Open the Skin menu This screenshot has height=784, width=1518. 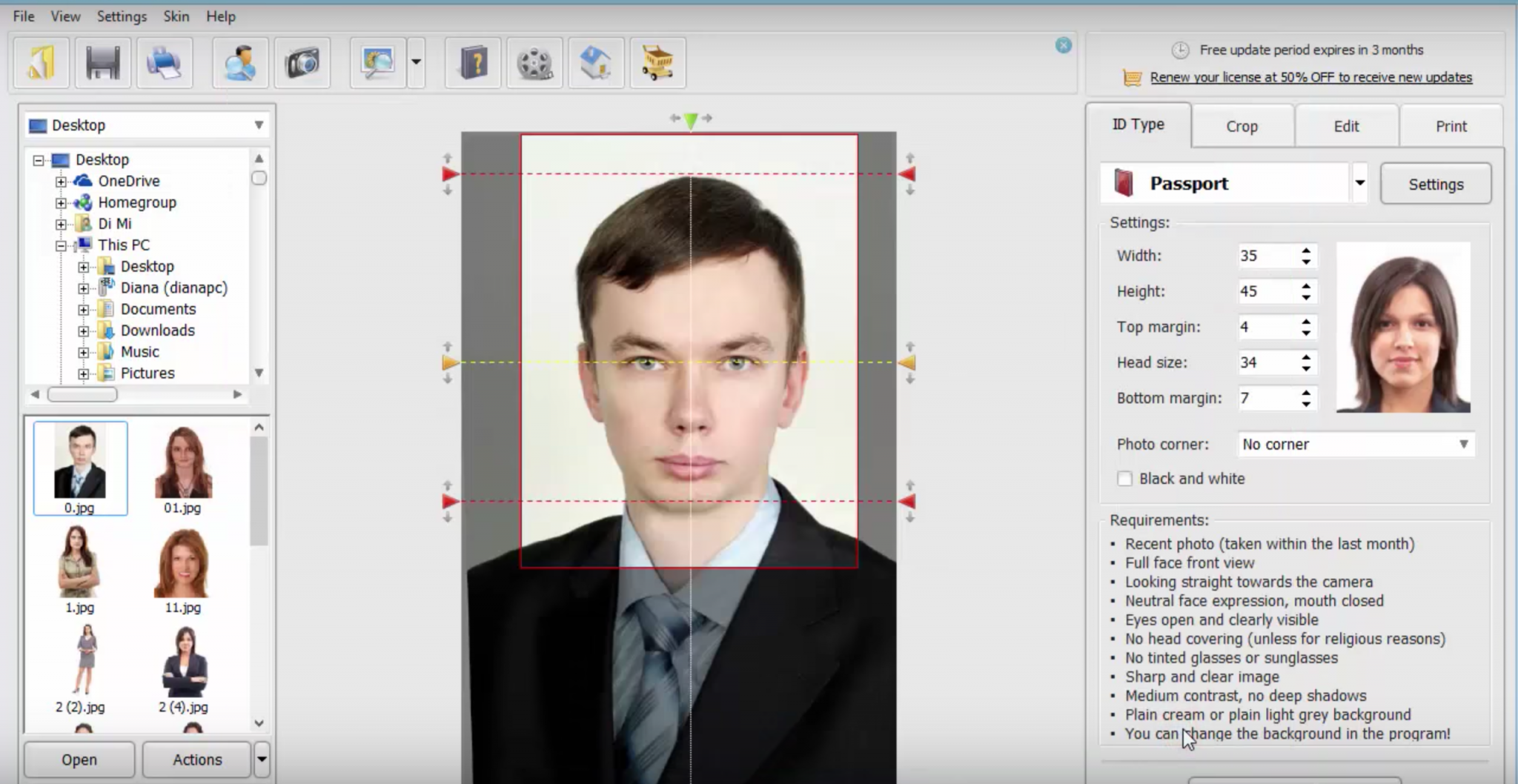[x=176, y=16]
